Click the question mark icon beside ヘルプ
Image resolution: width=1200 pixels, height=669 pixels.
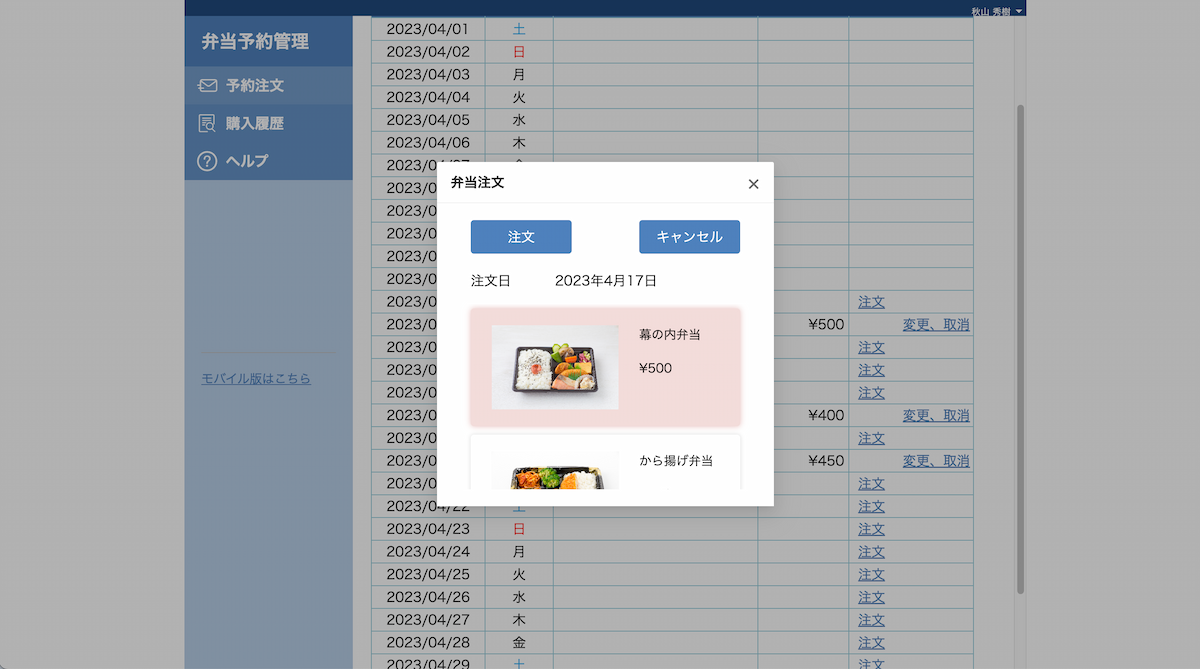[207, 160]
